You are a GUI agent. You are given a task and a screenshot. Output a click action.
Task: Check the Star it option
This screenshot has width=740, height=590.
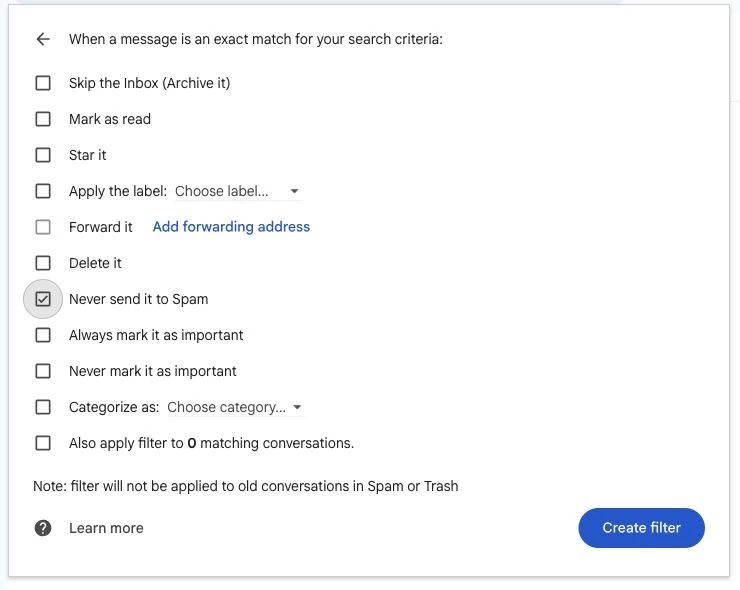pyautogui.click(x=43, y=155)
